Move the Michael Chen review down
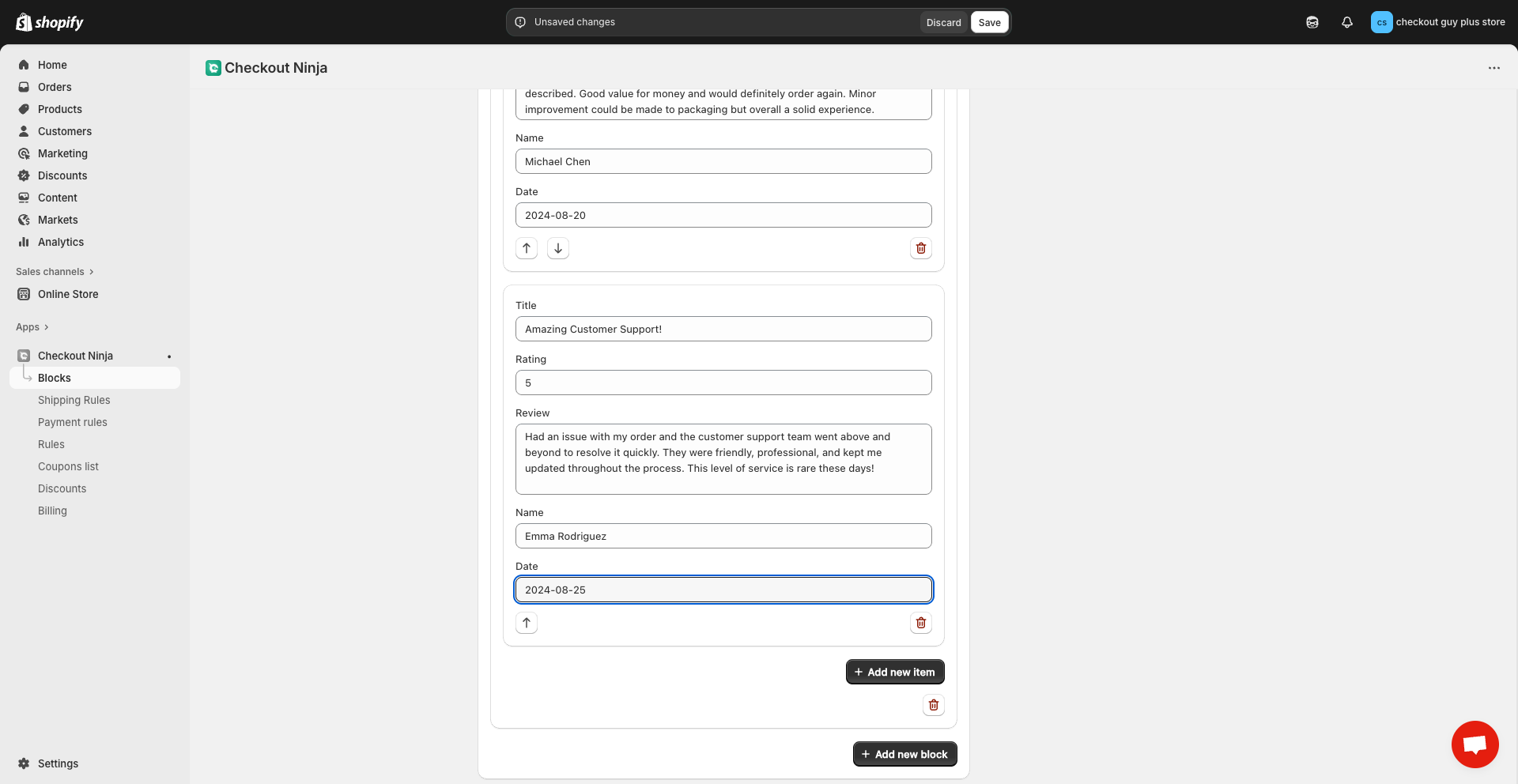Viewport: 1518px width, 784px height. (558, 248)
